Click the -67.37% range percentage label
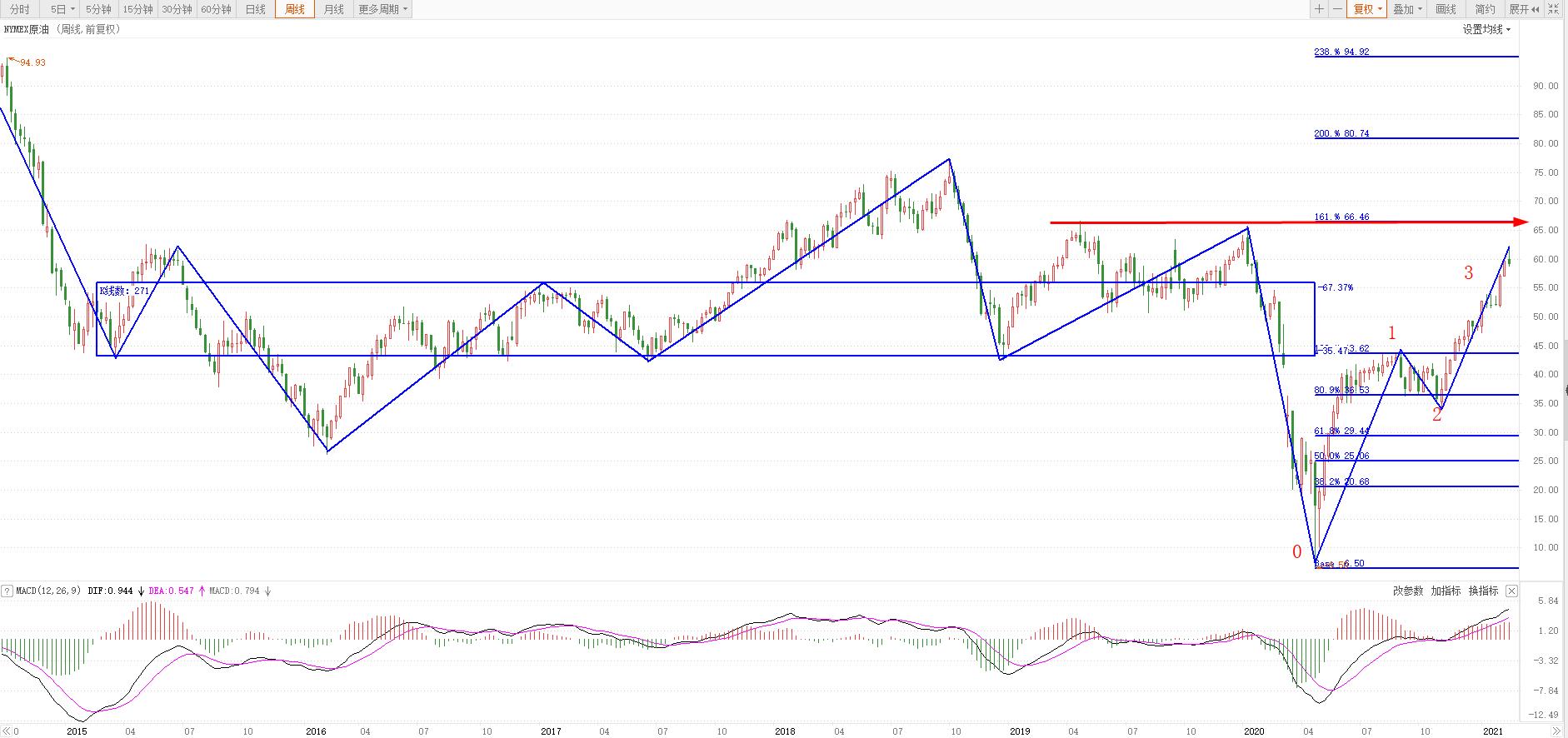1568x738 pixels. coord(1335,287)
